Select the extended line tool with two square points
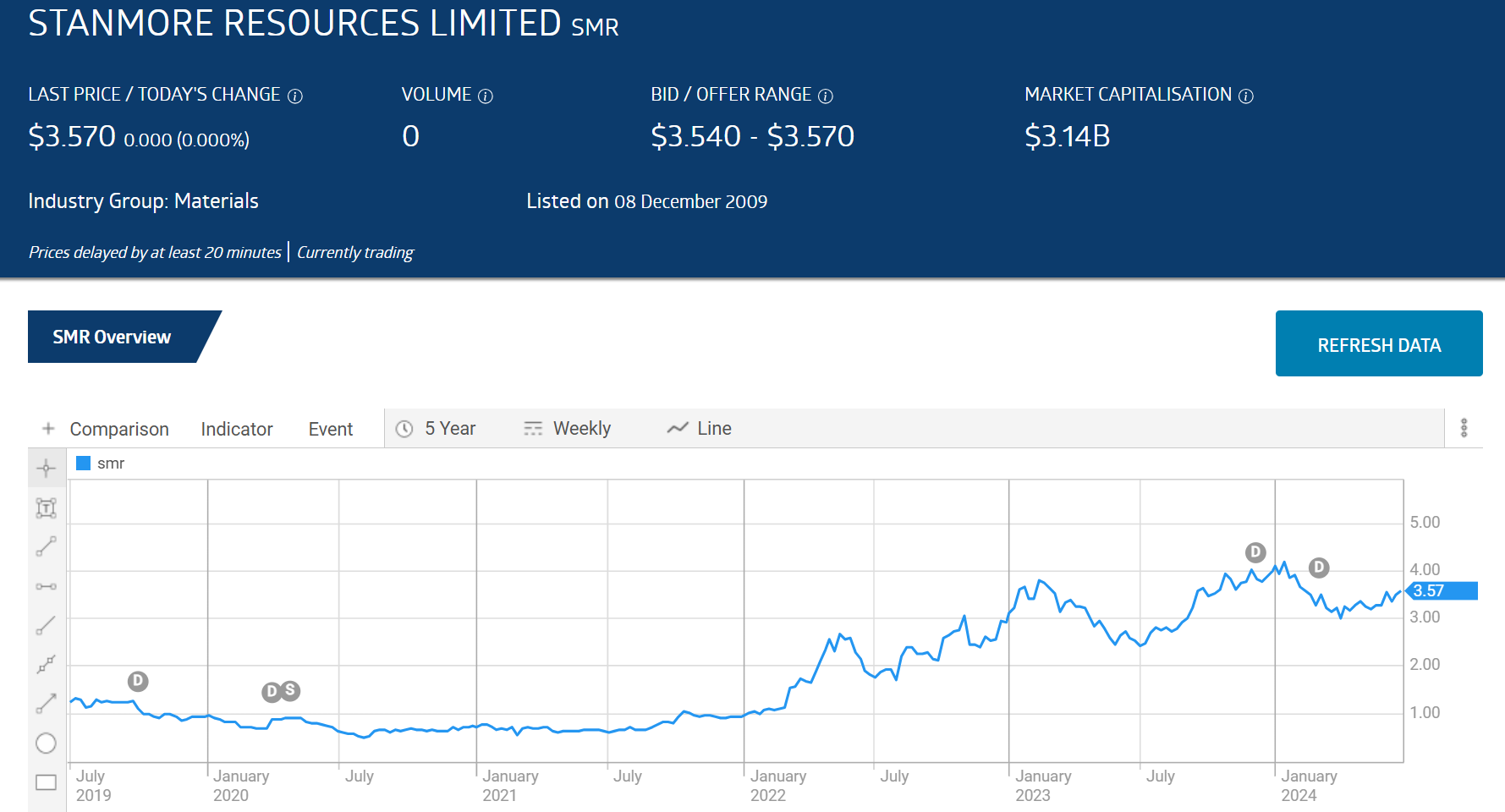Viewport: 1505px width, 812px height. [47, 664]
